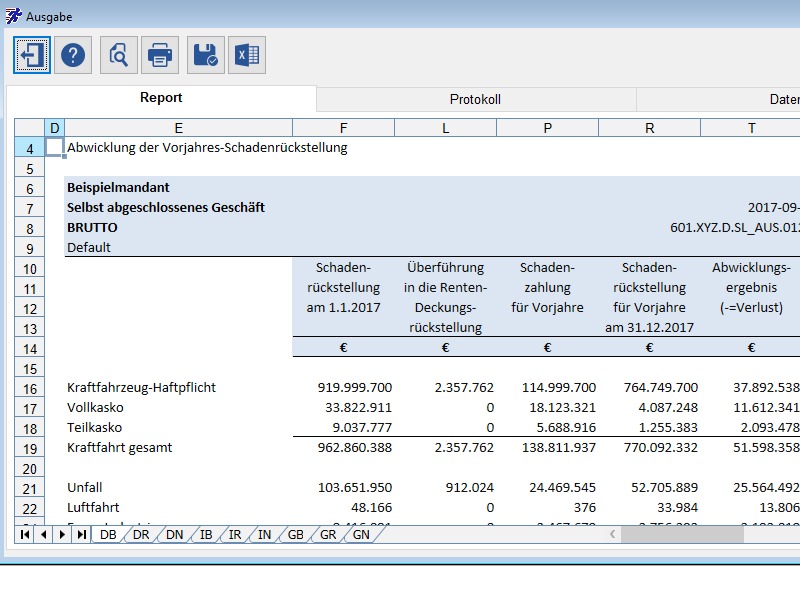The height and width of the screenshot is (600, 800).
Task: Select the DR sheet tab
Action: coord(141,535)
